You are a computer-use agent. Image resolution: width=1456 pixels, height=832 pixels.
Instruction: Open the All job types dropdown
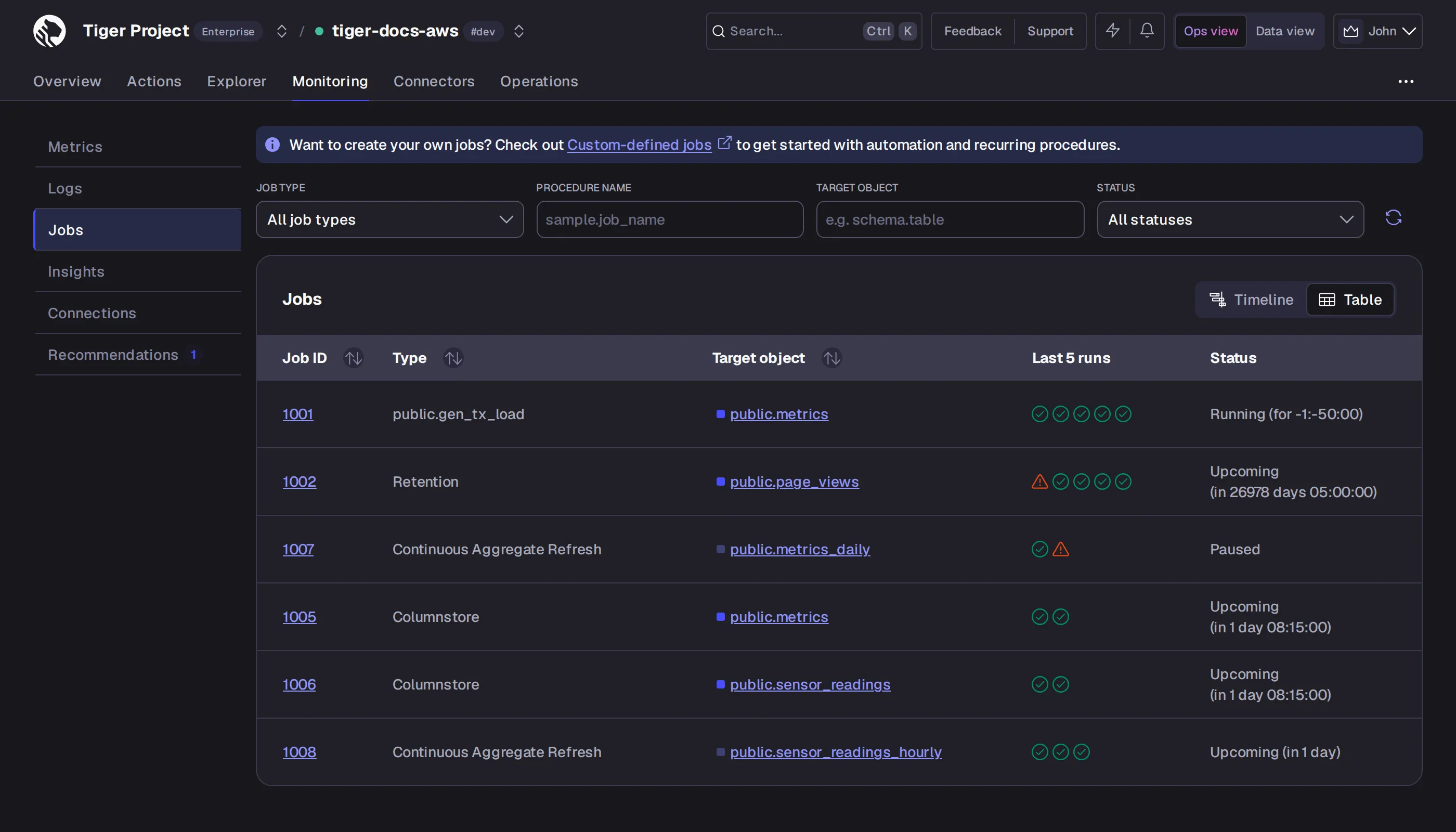389,219
